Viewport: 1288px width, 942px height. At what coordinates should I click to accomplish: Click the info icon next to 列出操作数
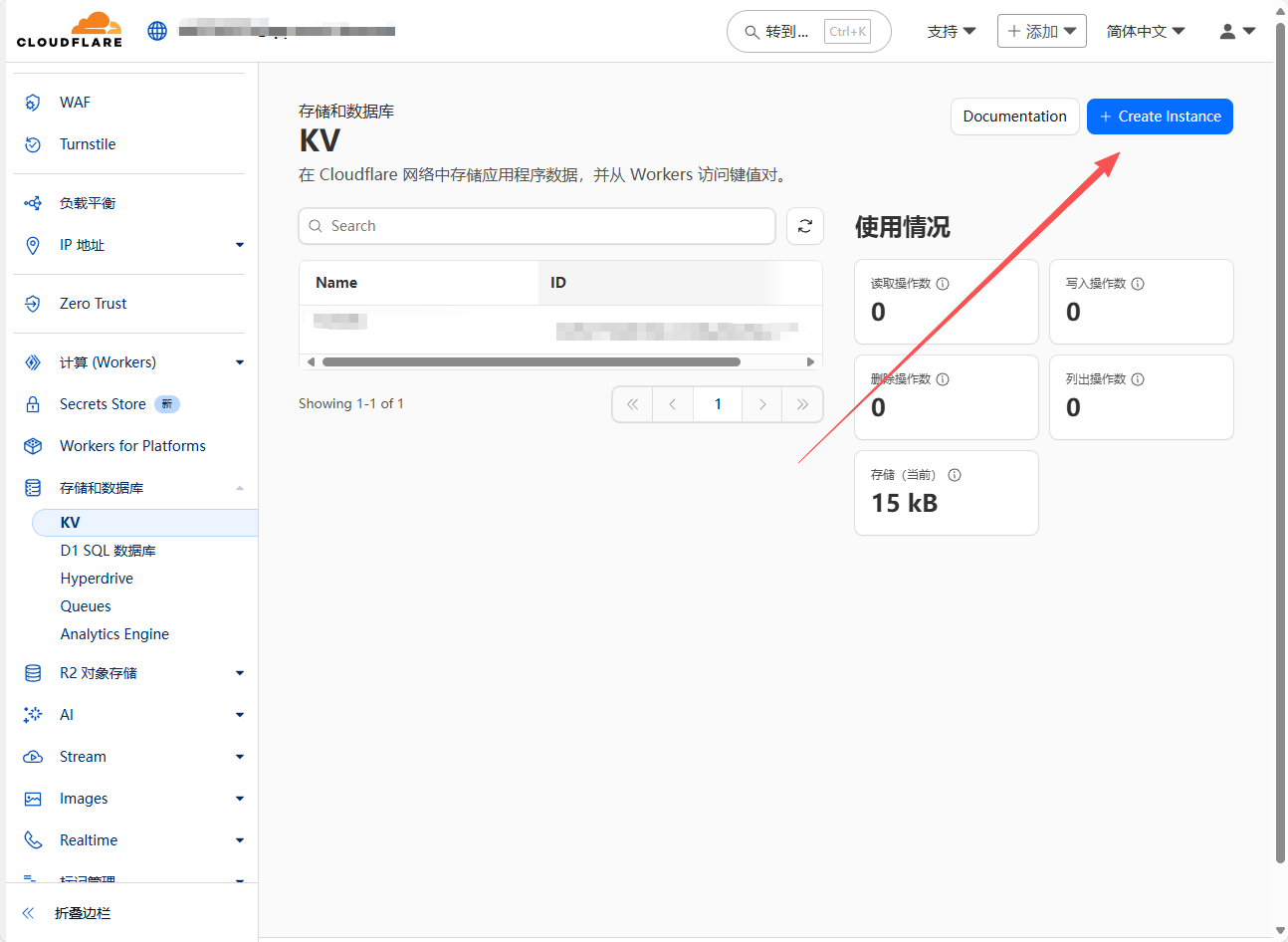[1138, 379]
